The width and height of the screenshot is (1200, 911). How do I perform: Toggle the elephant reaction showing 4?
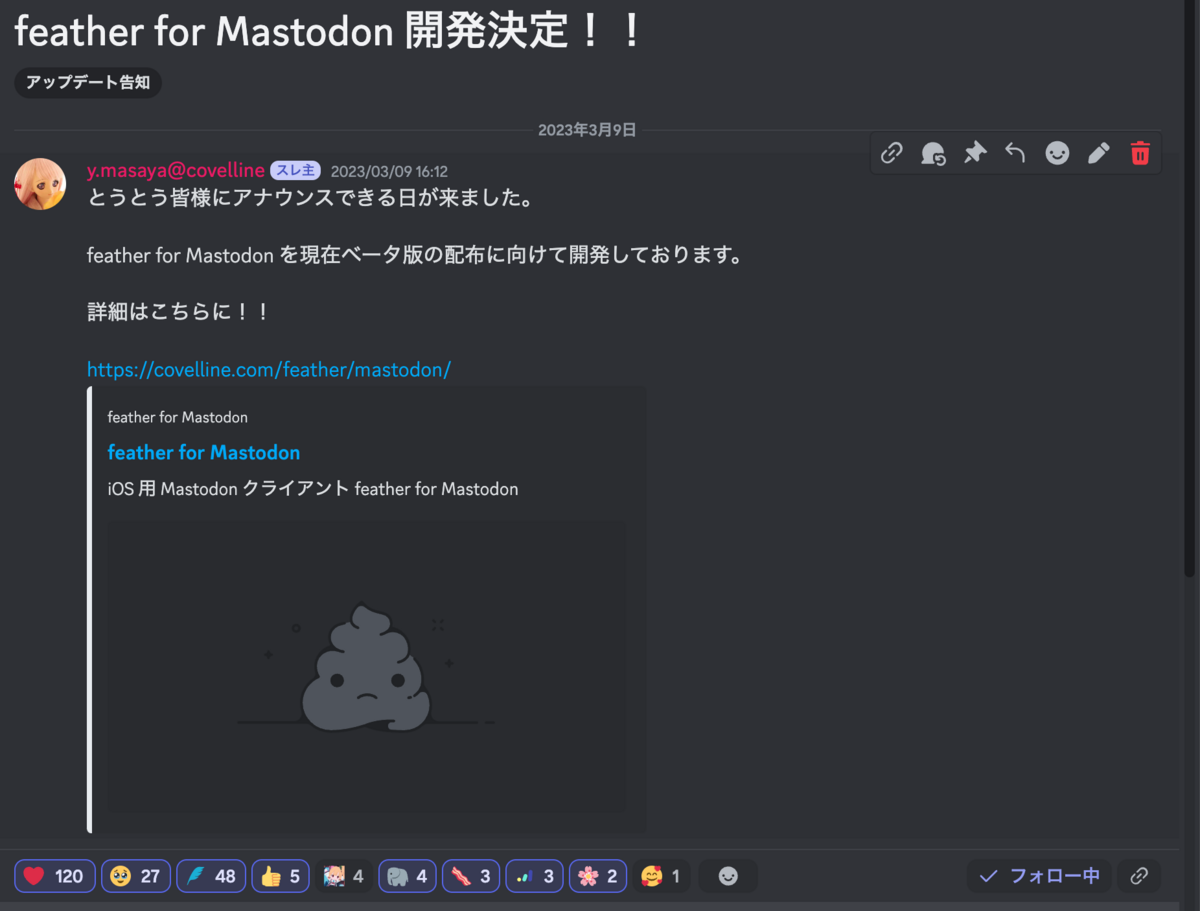click(x=407, y=875)
